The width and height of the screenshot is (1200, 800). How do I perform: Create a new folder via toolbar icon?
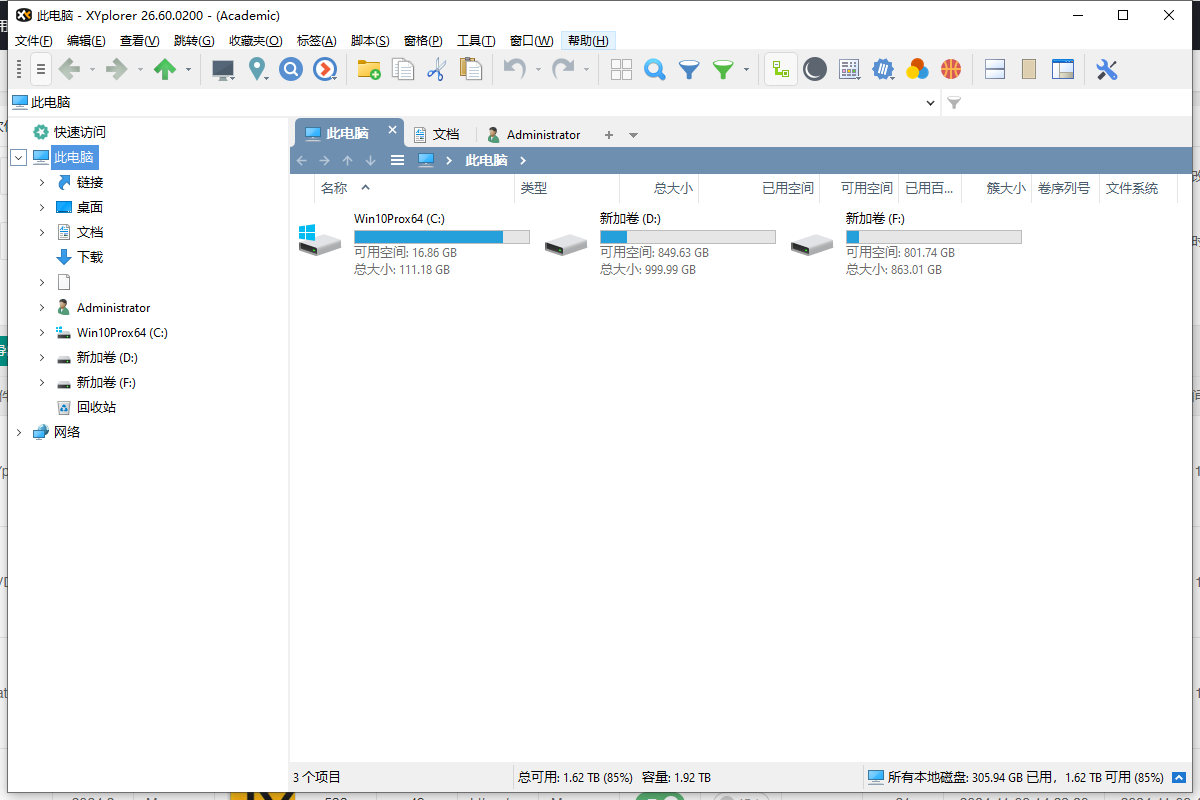click(x=368, y=69)
